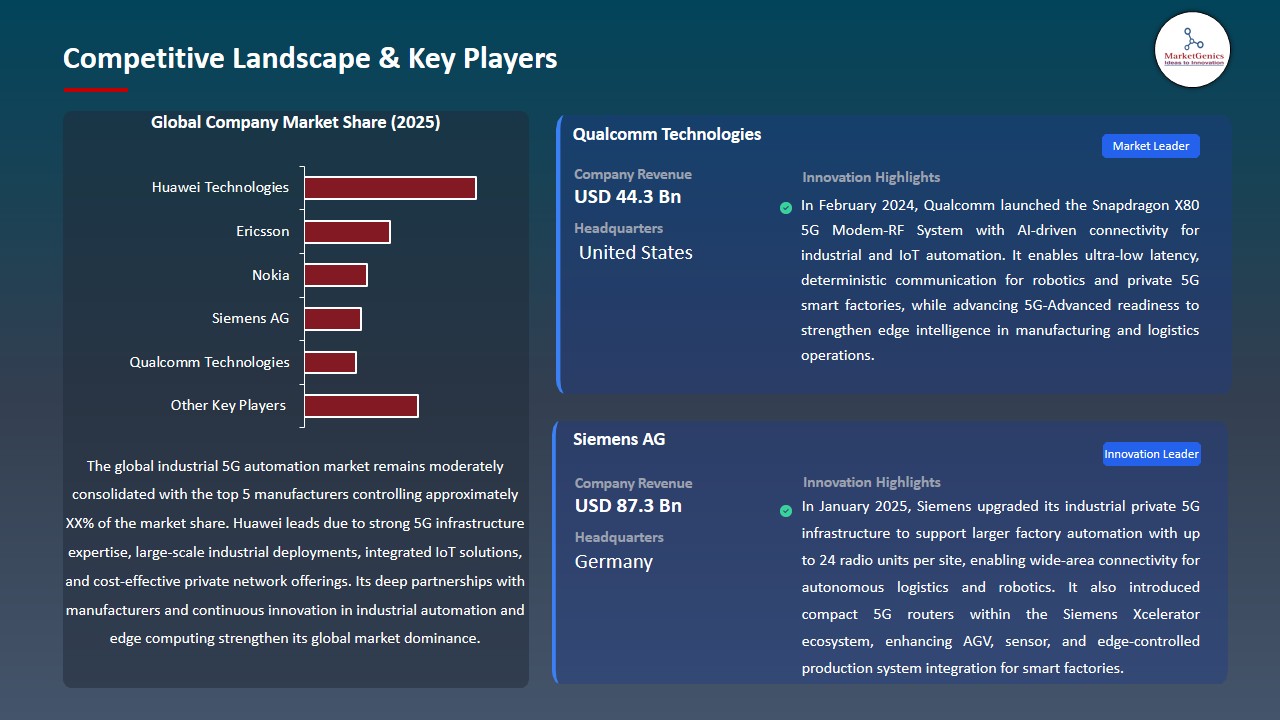
Task: Select the Huawei Technologies bar
Action: pyautogui.click(x=390, y=188)
